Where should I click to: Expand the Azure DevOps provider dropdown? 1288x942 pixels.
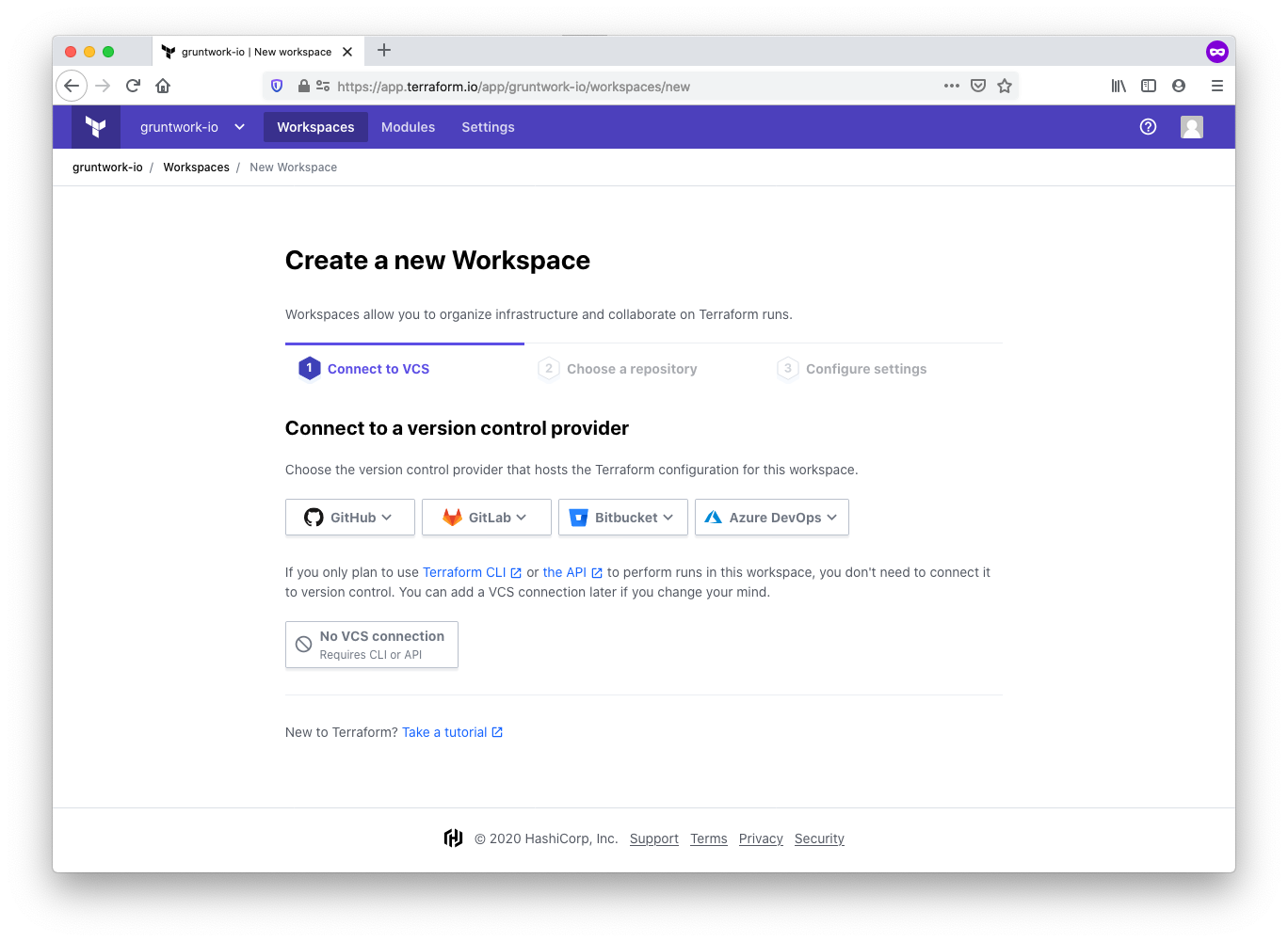pos(832,517)
